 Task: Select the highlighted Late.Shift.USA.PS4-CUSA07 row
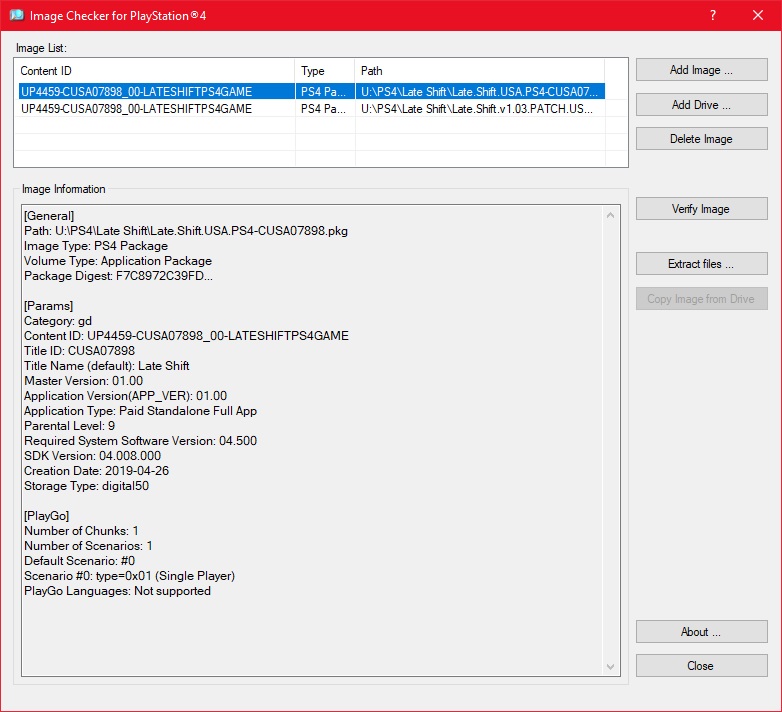(312, 92)
